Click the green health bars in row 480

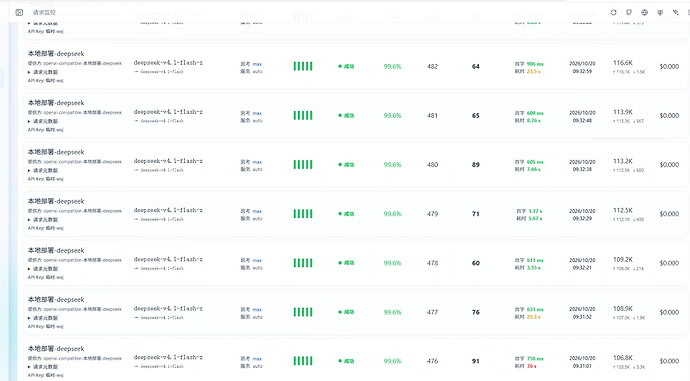(303, 165)
